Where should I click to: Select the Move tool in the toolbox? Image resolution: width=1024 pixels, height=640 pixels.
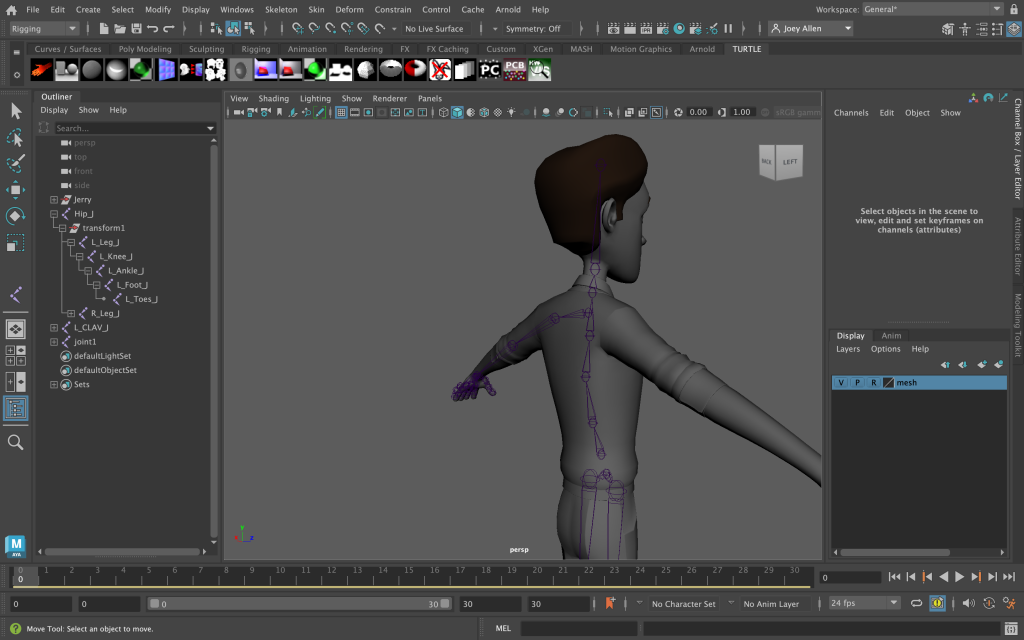[15, 190]
